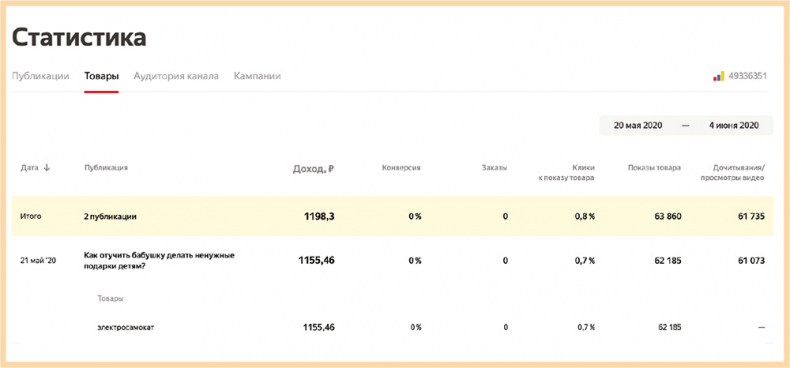Sort by Доход, ₽ column header
The height and width of the screenshot is (368, 790).
click(314, 169)
